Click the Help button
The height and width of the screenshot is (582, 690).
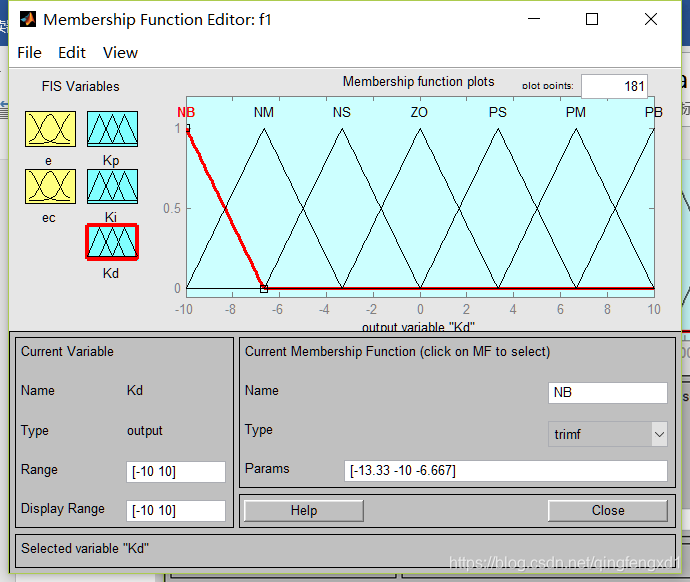pos(304,510)
